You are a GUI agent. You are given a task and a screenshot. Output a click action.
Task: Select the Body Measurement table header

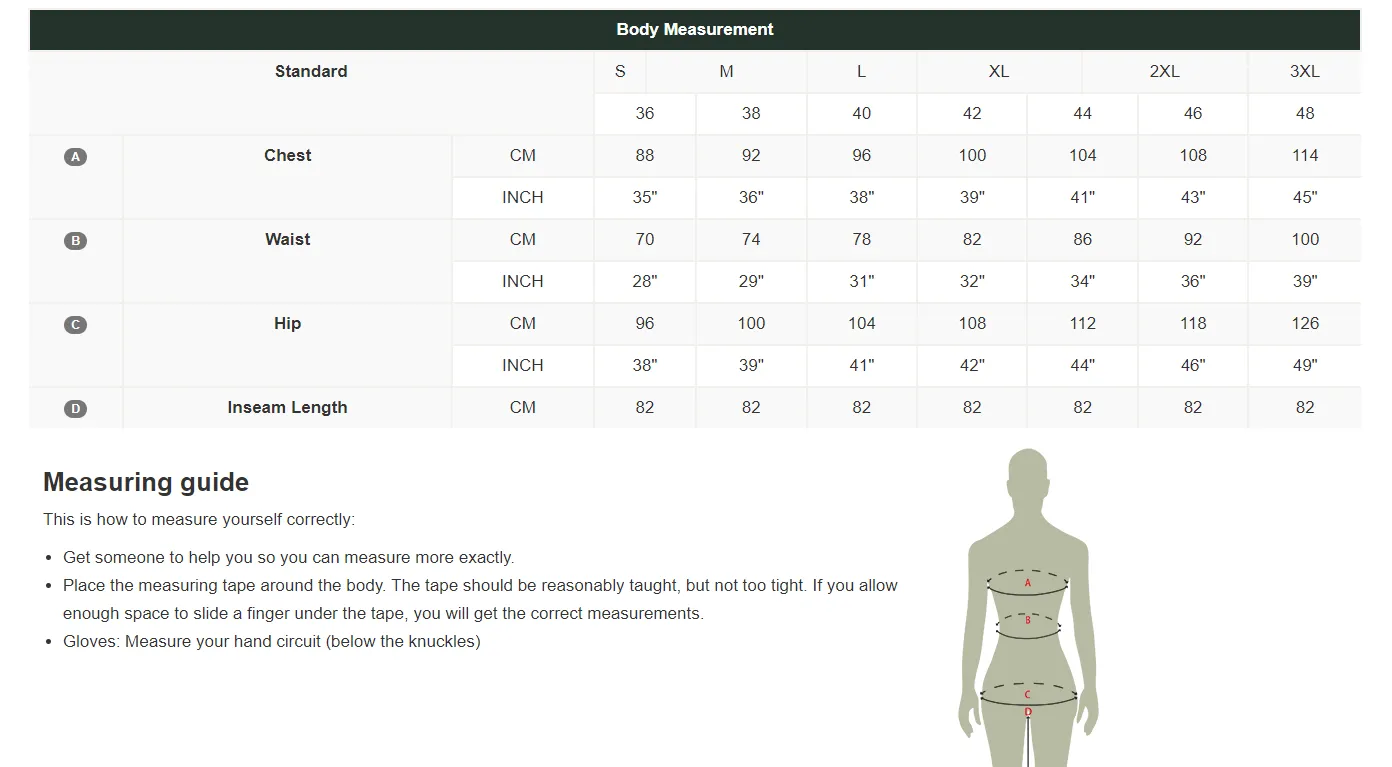click(x=695, y=30)
